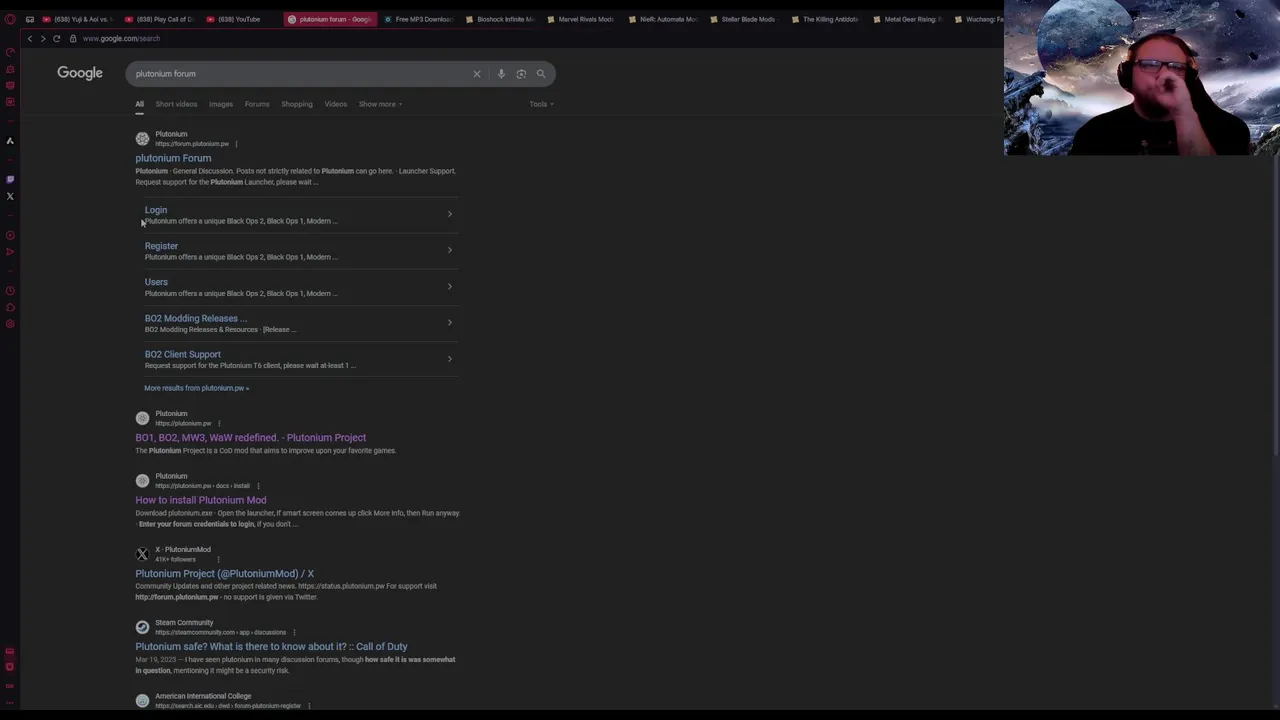
Task: Open the Tools dropdown
Action: coord(541,104)
